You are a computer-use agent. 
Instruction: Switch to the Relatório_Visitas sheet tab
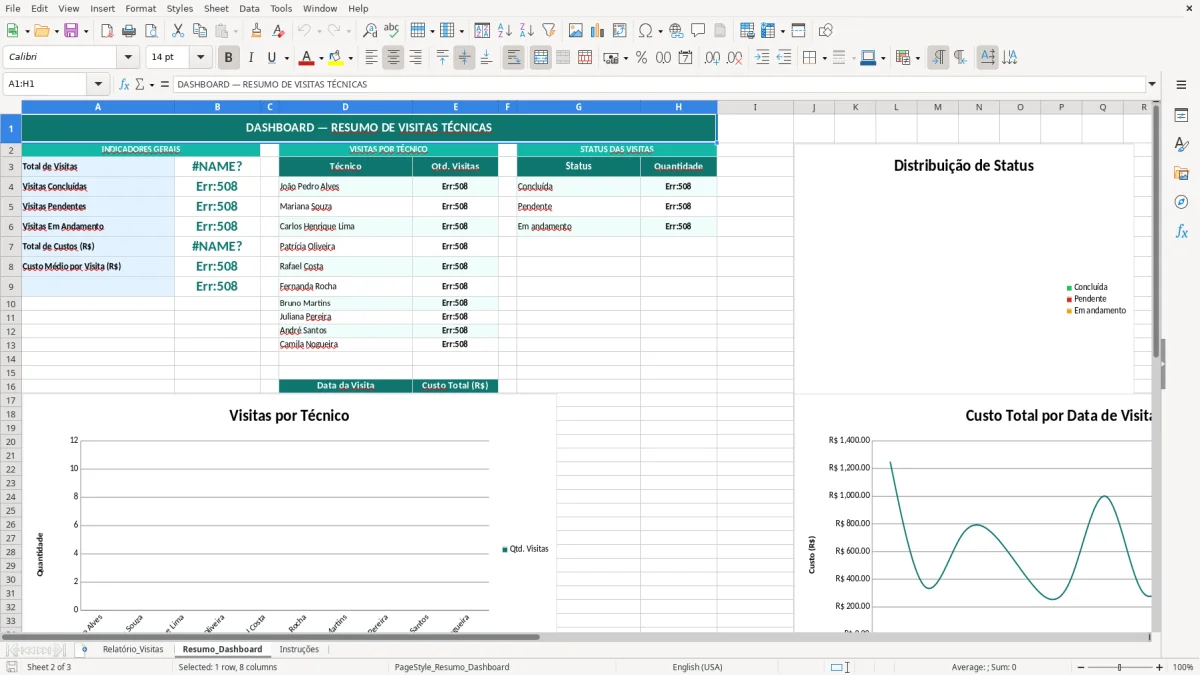[x=133, y=650]
